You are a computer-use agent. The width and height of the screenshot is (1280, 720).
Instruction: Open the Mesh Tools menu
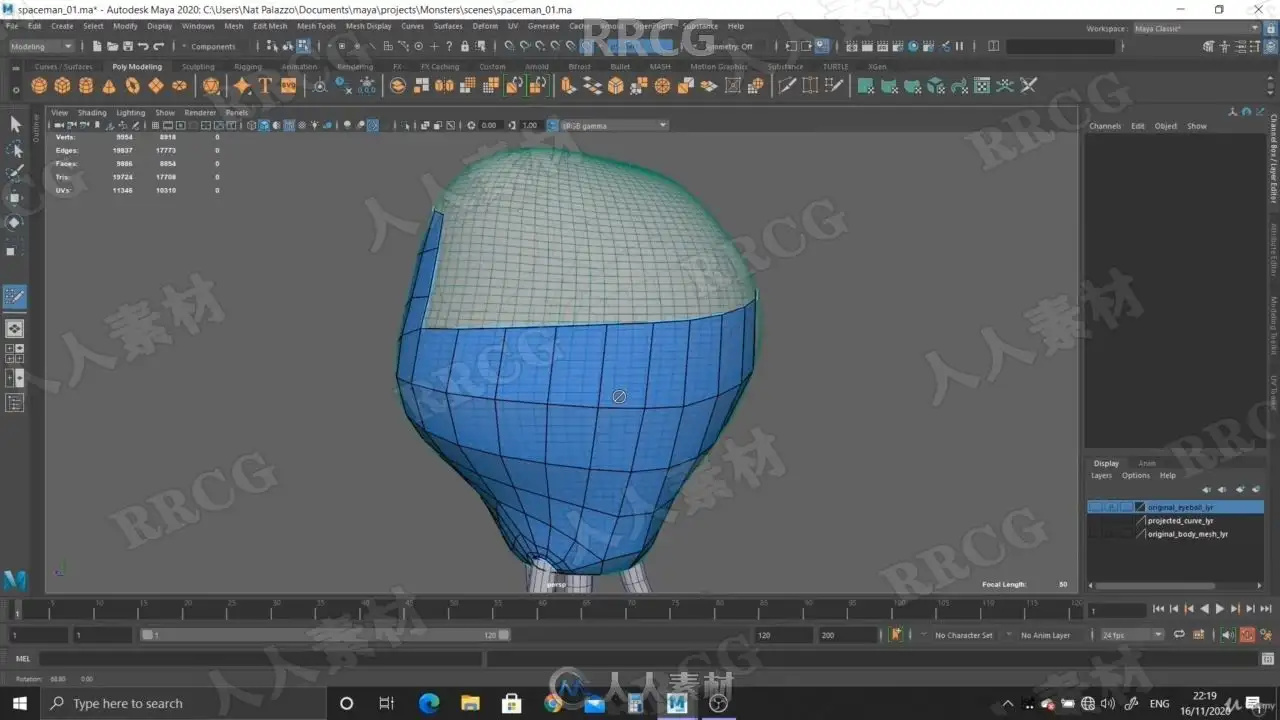316,26
